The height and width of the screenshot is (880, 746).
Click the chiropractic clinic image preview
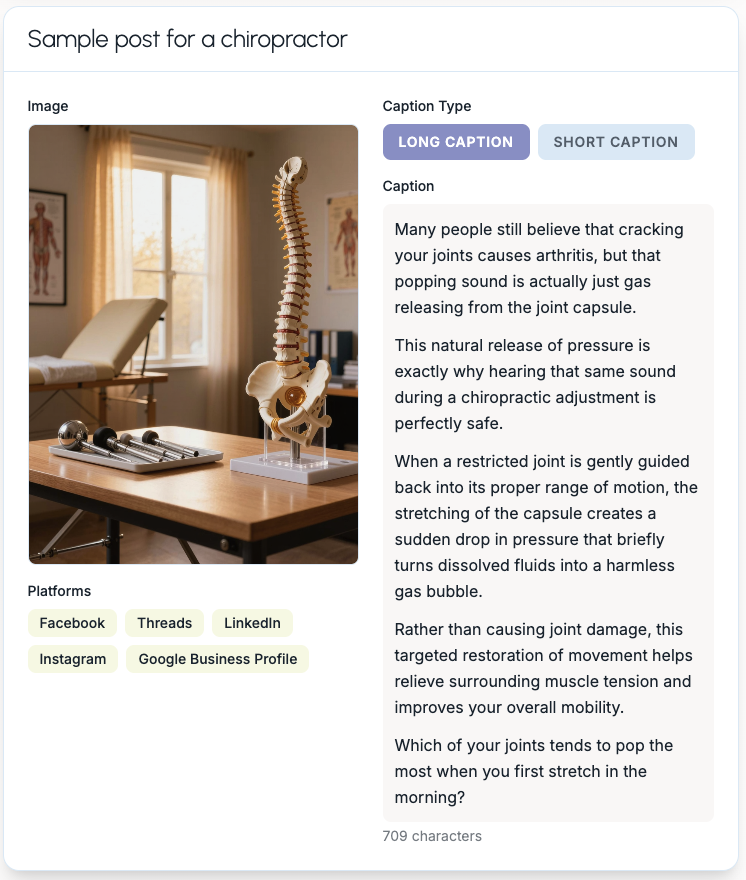(x=193, y=343)
